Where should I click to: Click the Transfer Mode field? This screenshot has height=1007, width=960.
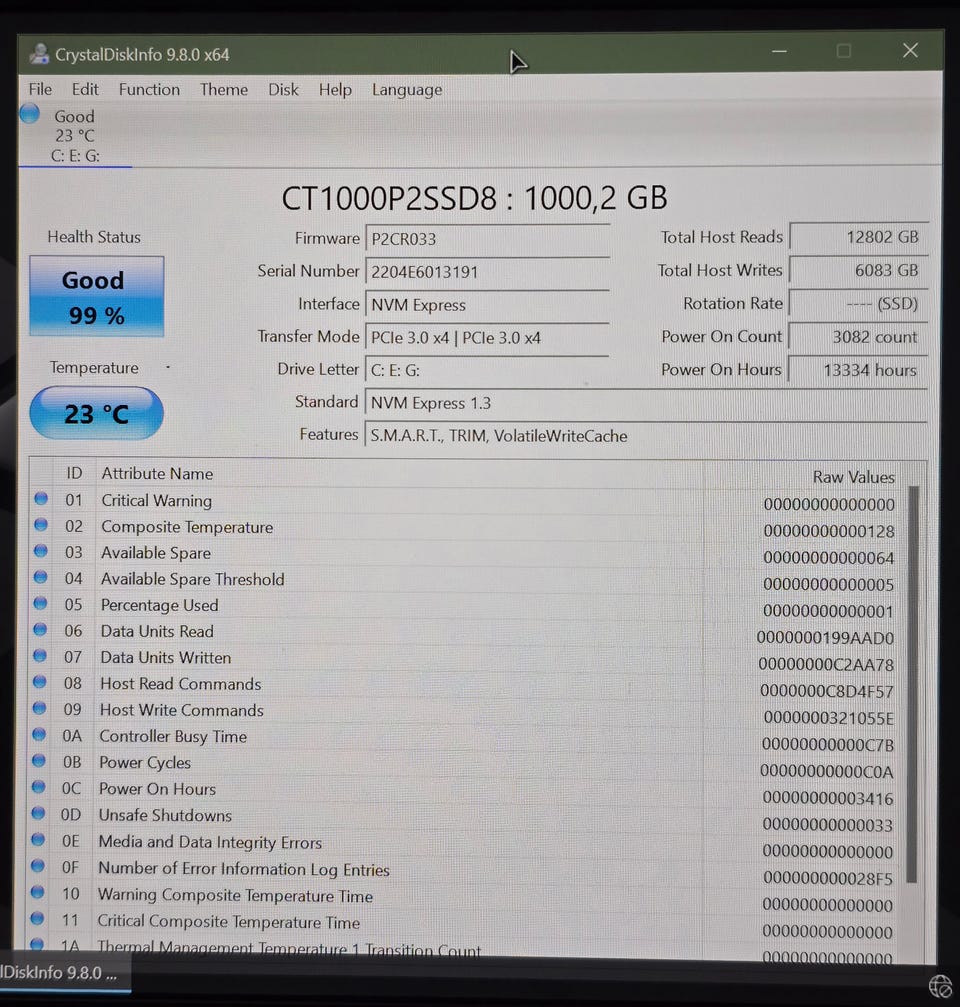click(487, 337)
